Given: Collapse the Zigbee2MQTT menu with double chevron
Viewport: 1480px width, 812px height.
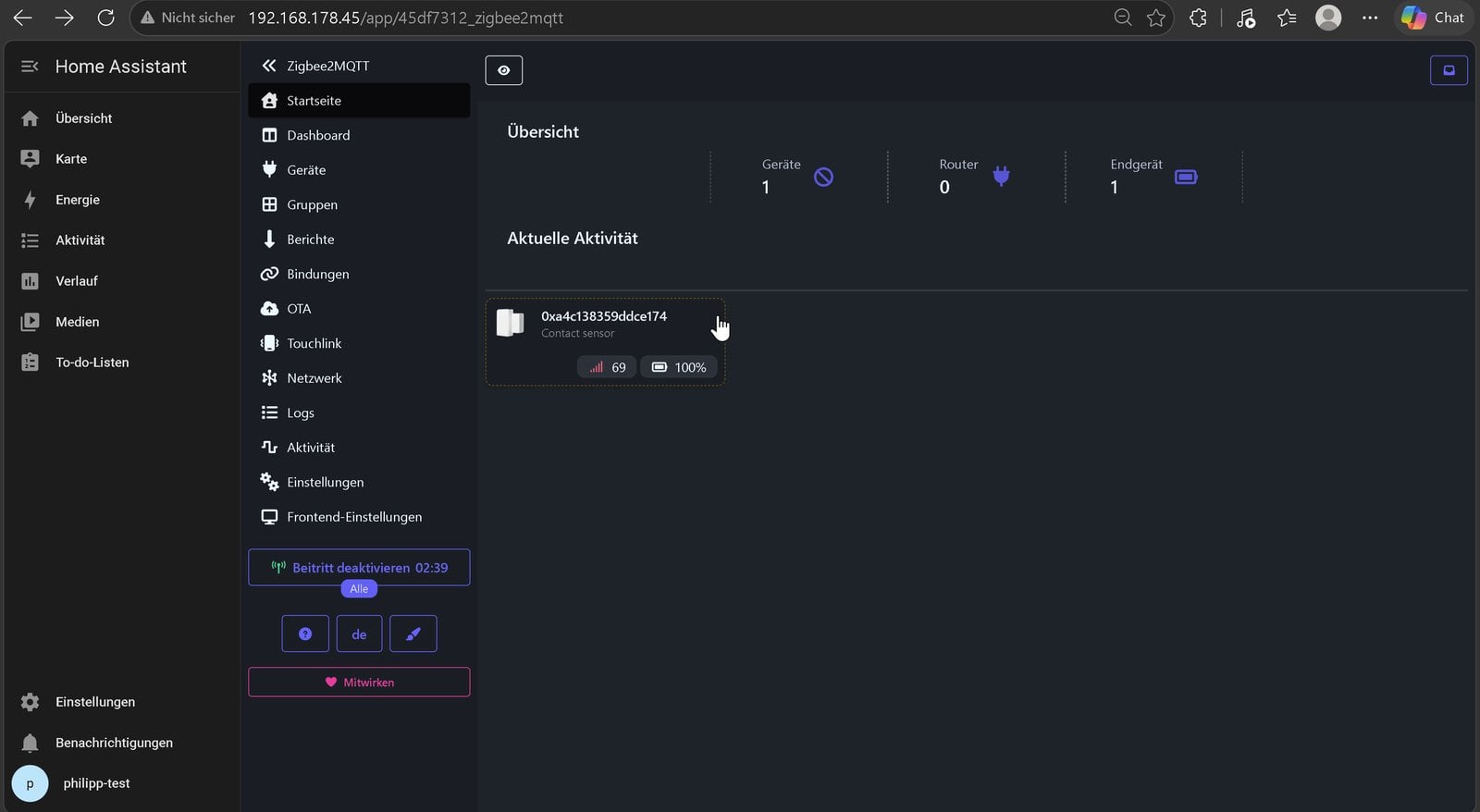Looking at the screenshot, I should coord(269,66).
